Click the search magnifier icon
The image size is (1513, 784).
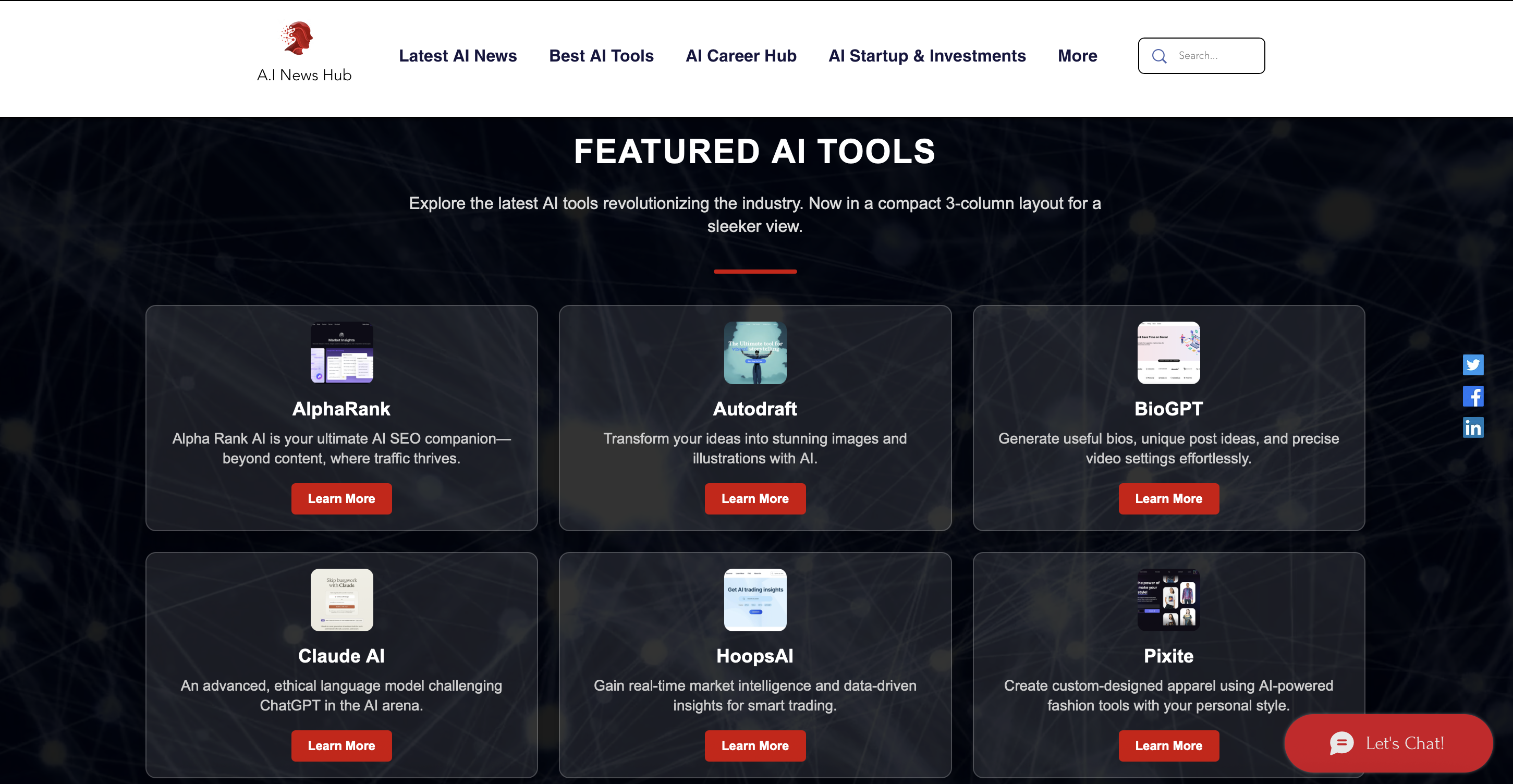[x=1159, y=56]
